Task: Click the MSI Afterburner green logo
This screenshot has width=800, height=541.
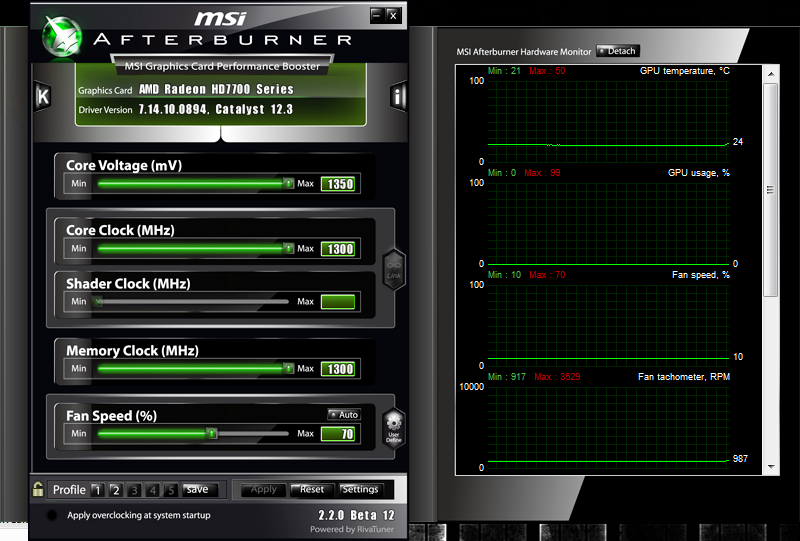Action: [62, 37]
